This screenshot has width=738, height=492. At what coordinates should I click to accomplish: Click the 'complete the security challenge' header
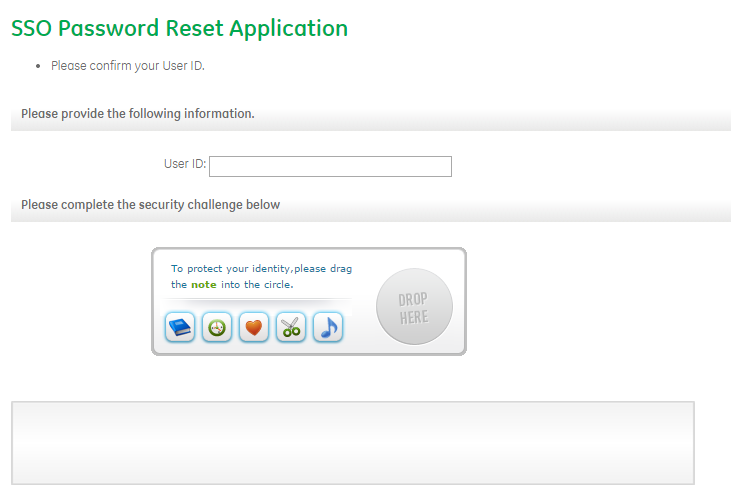[x=150, y=205]
